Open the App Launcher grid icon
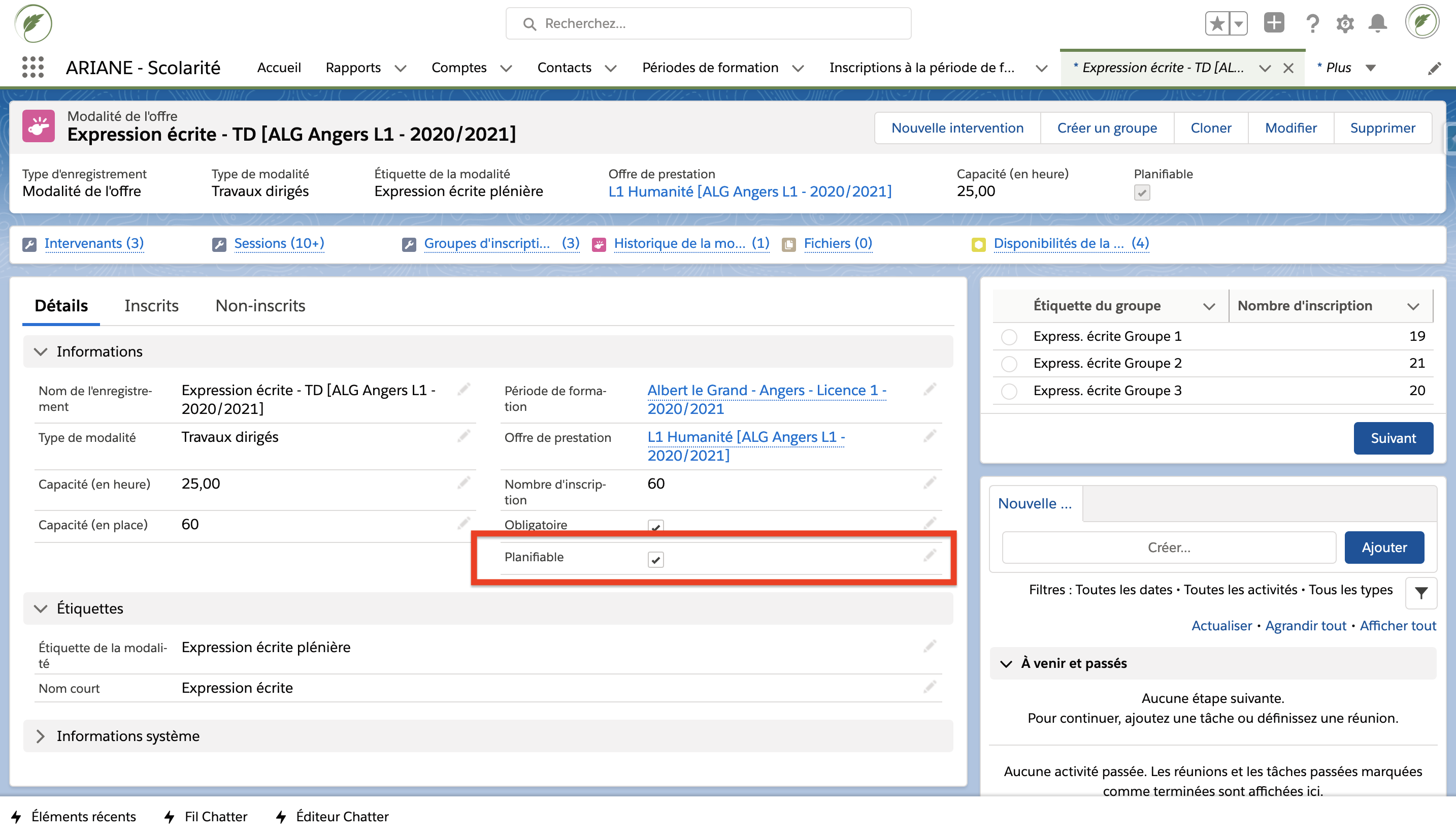1456x836 pixels. pyautogui.click(x=32, y=67)
